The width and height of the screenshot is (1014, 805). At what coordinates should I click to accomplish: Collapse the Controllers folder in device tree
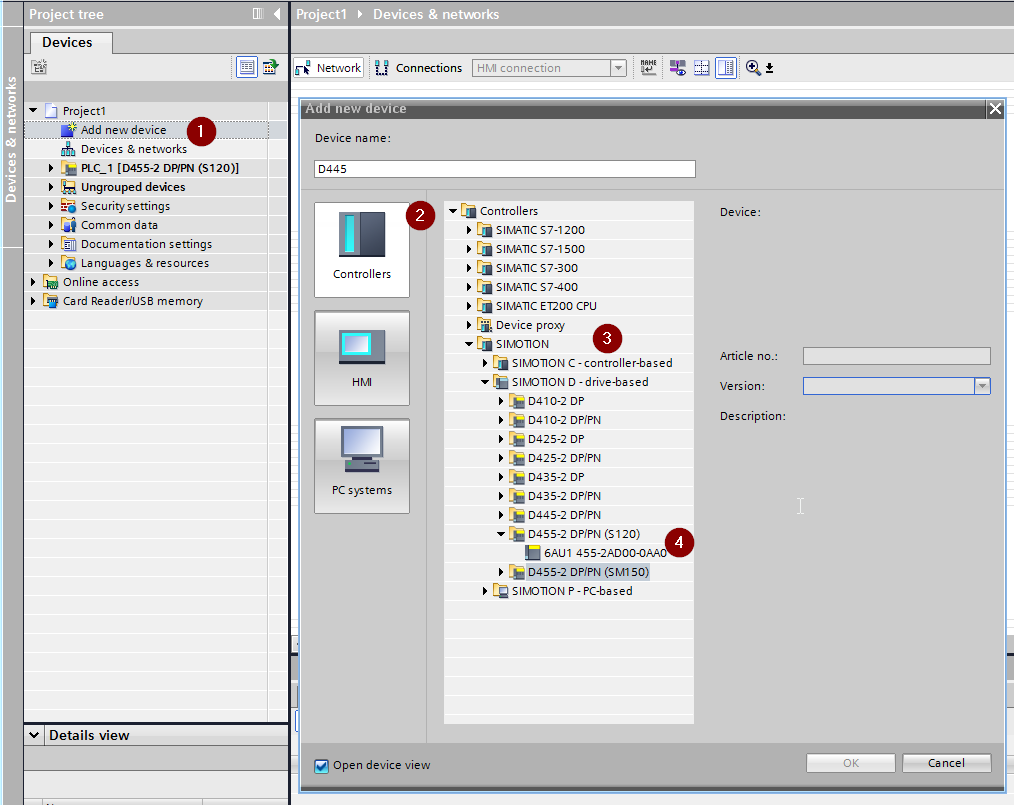click(x=453, y=211)
